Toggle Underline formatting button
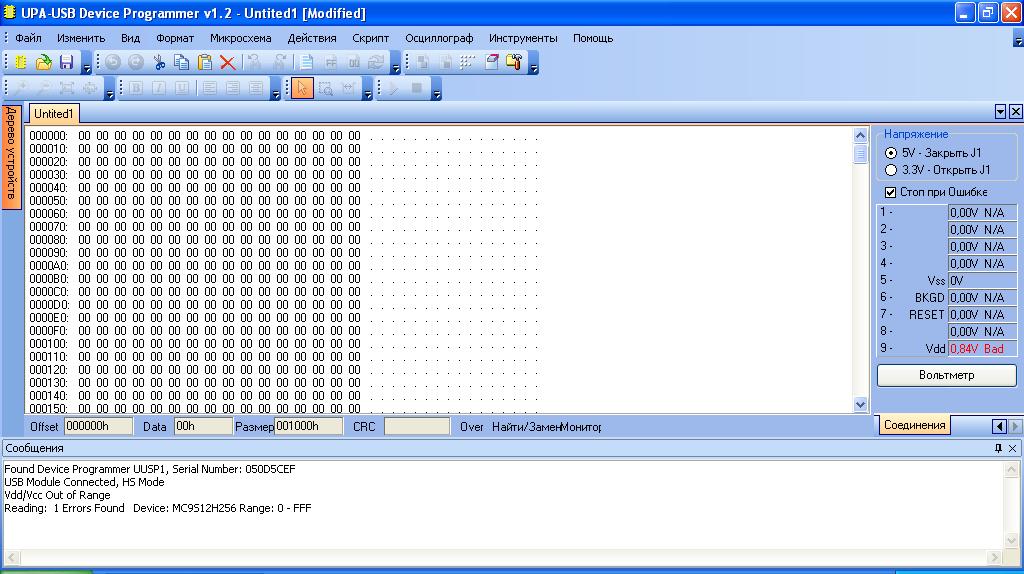Viewport: 1024px width, 574px height. pyautogui.click(x=182, y=88)
